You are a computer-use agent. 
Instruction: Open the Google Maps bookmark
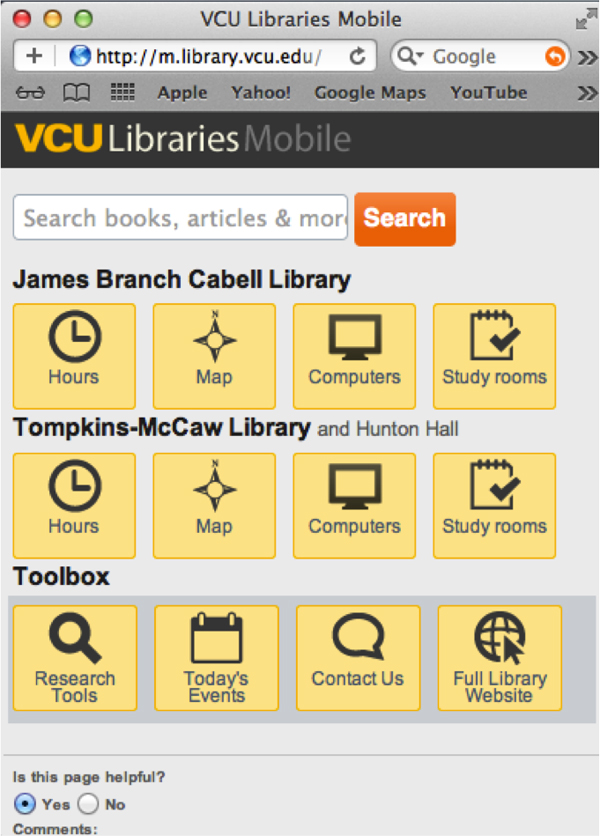coord(370,93)
